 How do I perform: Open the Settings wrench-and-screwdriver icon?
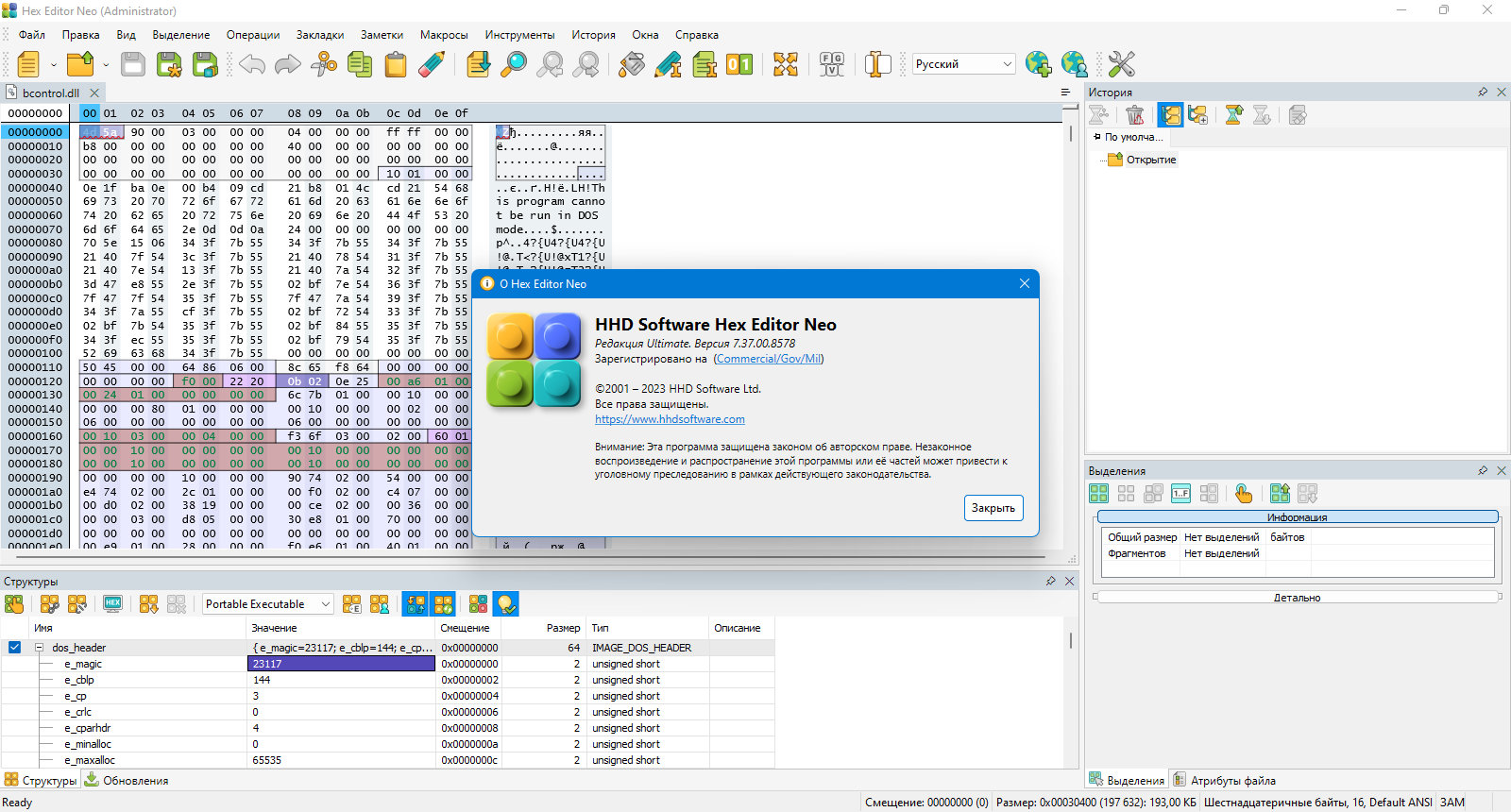click(x=1121, y=64)
